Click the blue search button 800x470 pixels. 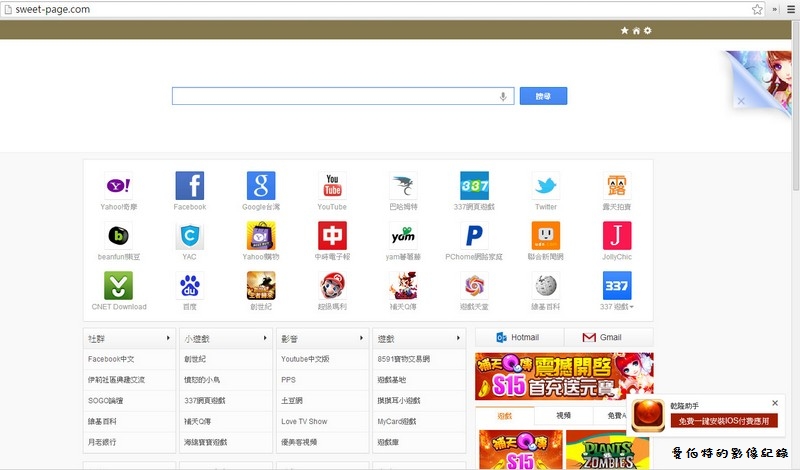pos(543,96)
